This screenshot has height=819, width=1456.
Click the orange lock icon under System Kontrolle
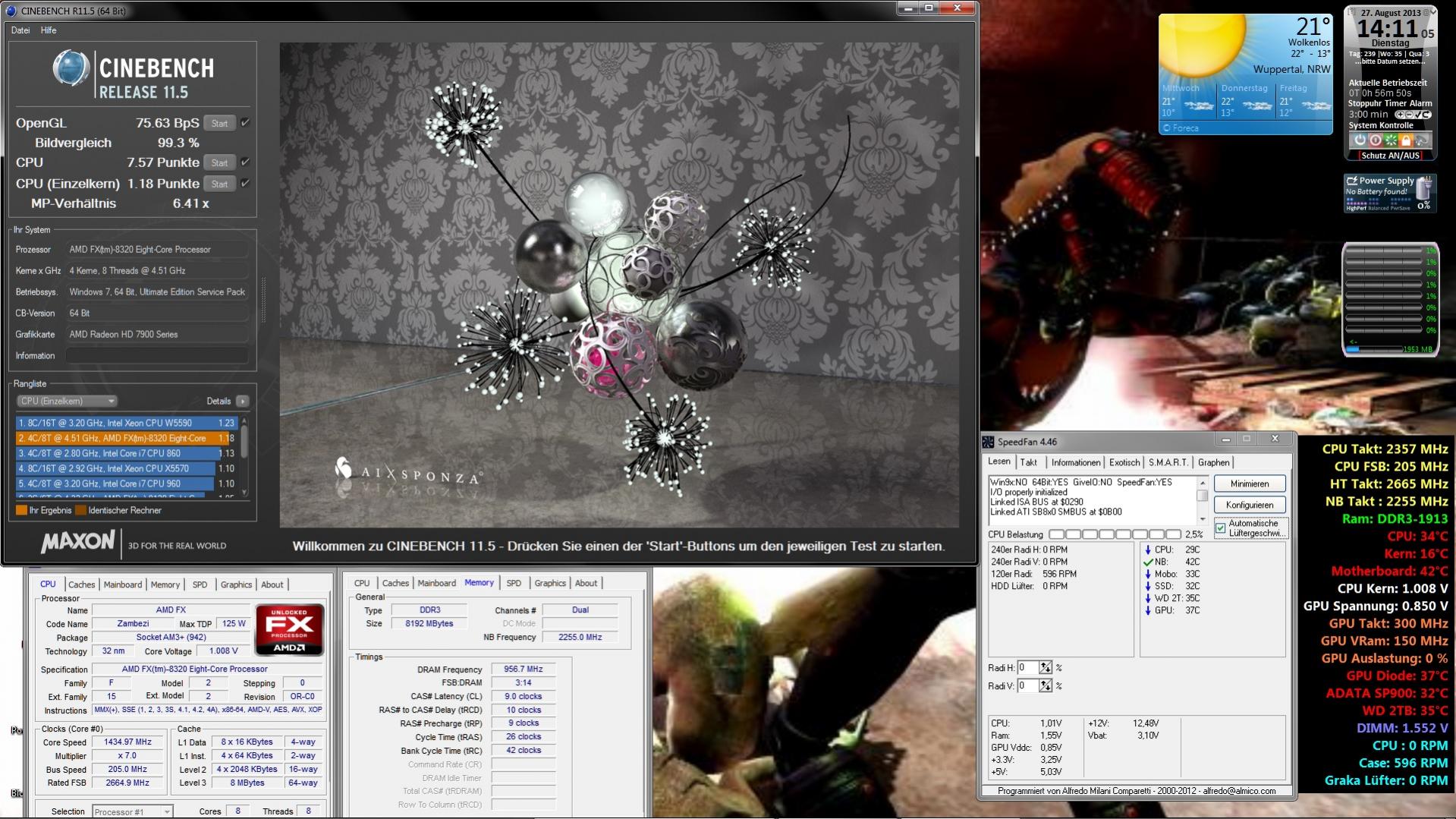coord(1405,140)
